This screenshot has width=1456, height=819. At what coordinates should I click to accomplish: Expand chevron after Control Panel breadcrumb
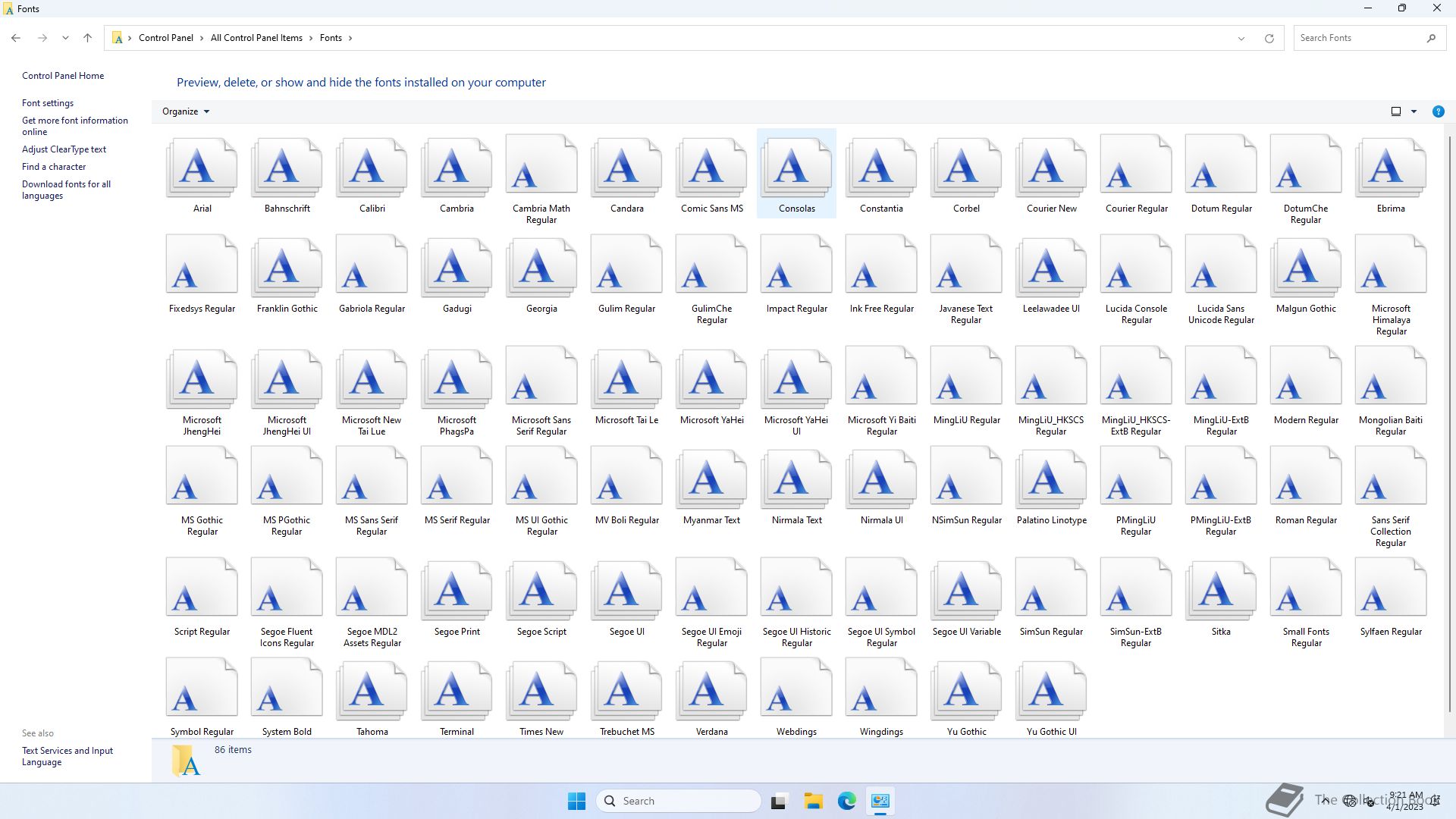click(x=202, y=38)
